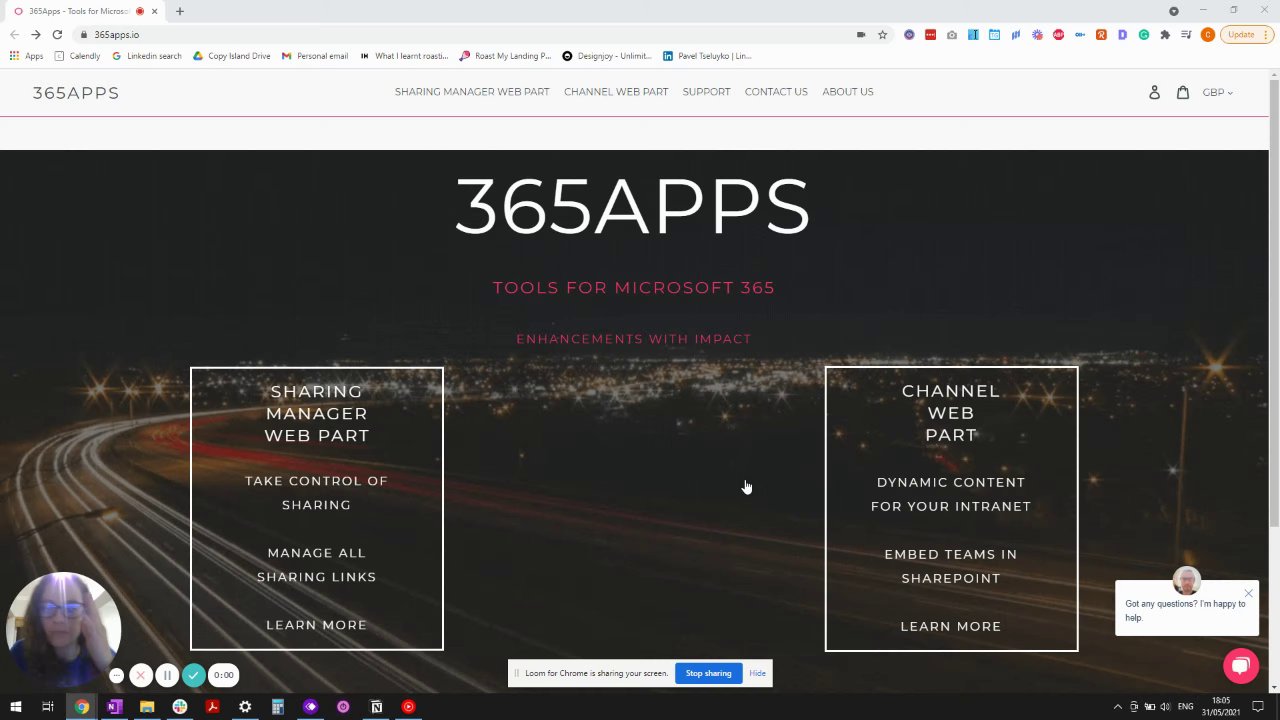Open Calculator from the taskbar

pos(278,707)
